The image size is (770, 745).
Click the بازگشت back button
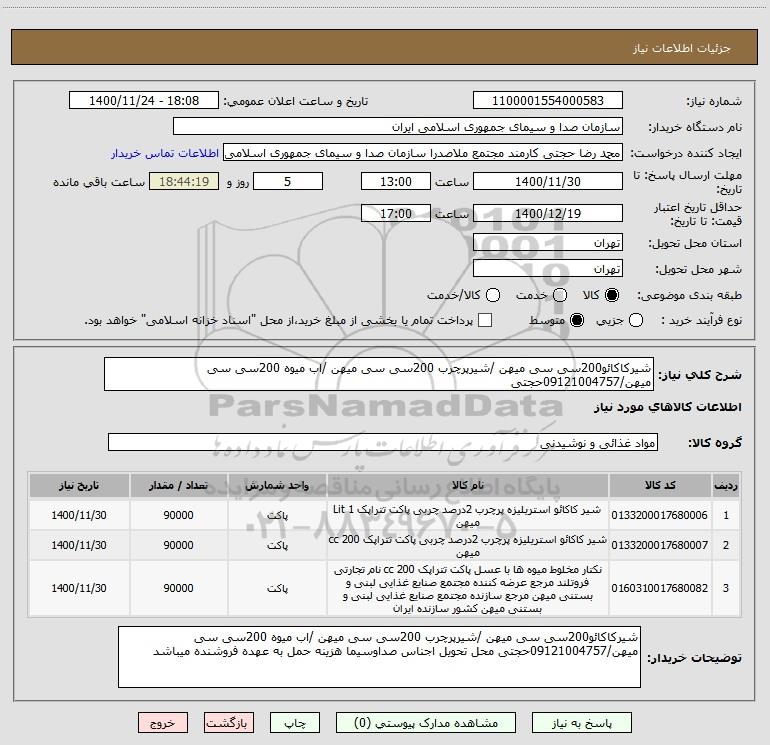[x=229, y=723]
